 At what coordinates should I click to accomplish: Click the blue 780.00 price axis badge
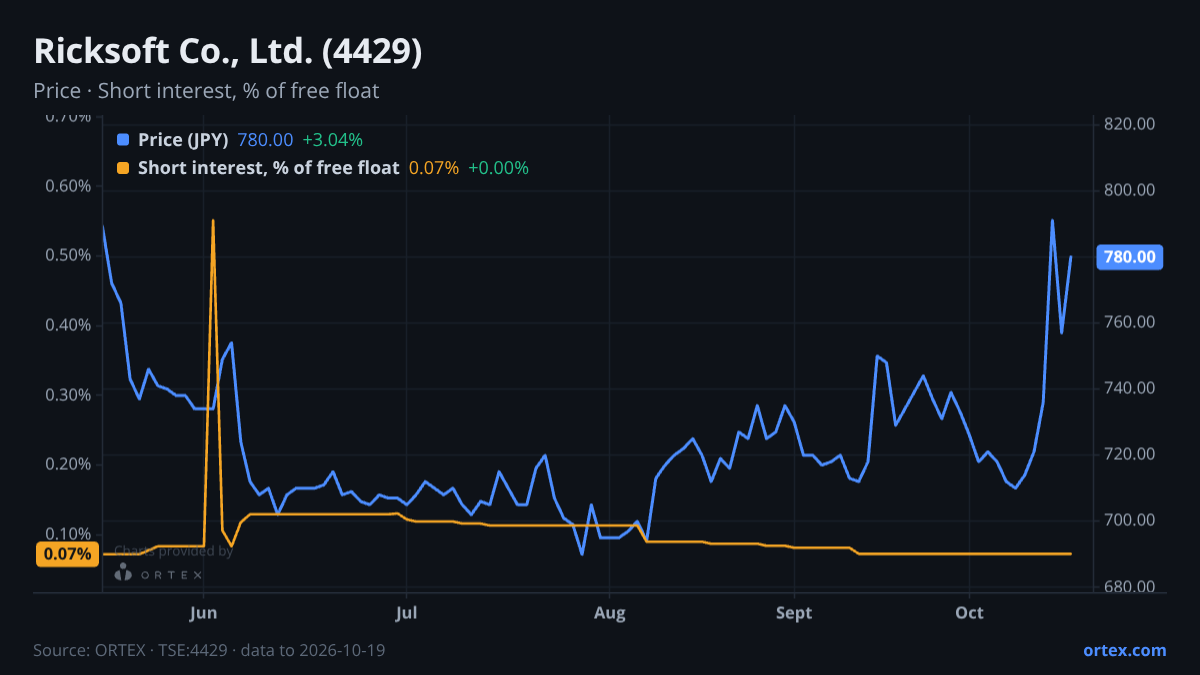[x=1131, y=257]
